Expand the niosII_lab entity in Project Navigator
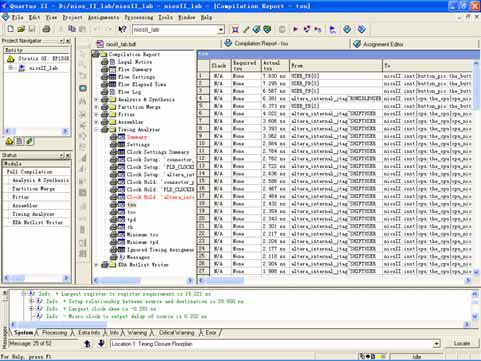The height and width of the screenshot is (361, 481). pos(11,68)
